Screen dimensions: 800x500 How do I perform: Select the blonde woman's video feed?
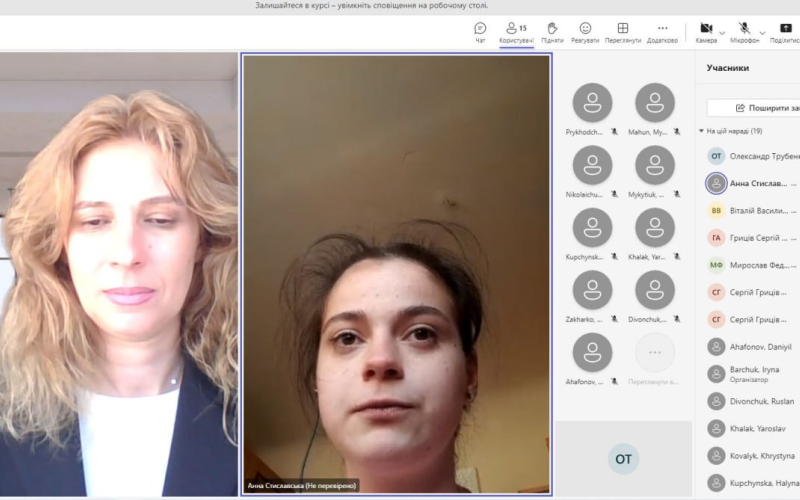[118, 274]
